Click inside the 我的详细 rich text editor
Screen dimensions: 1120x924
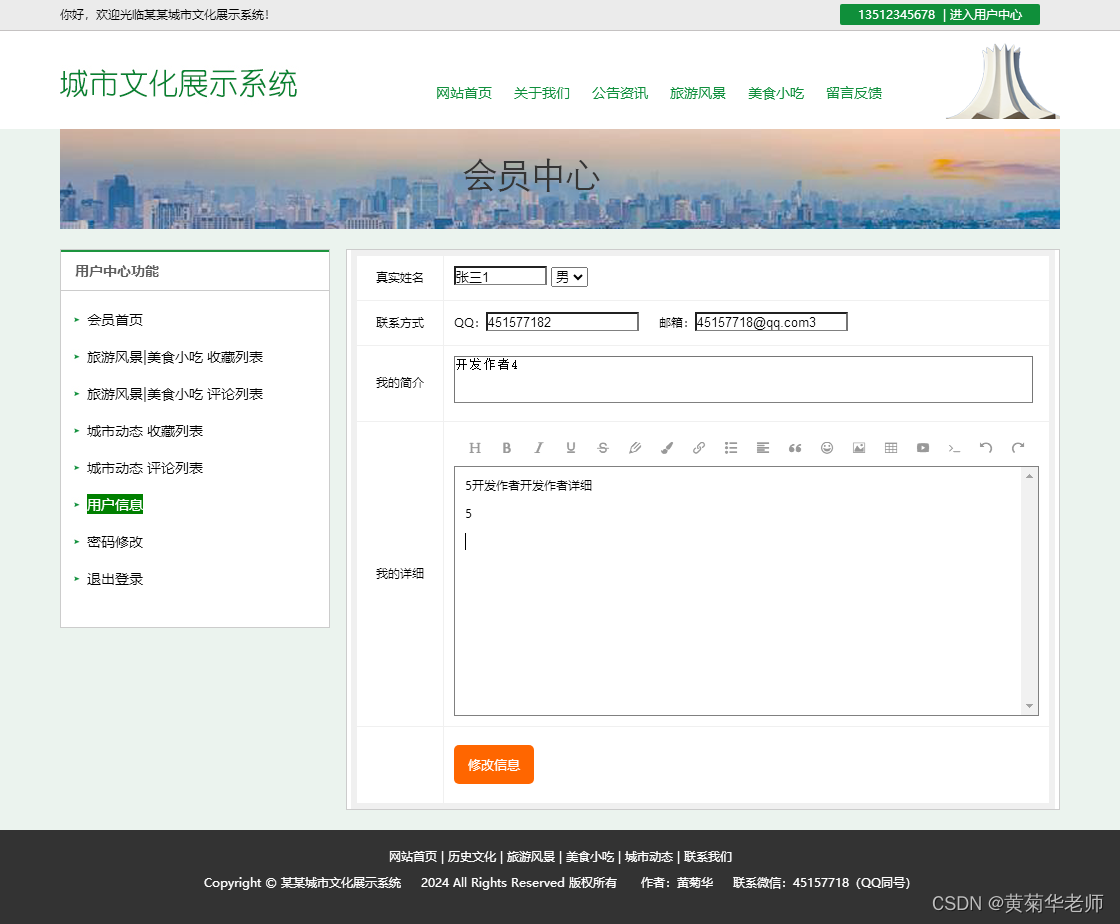tap(738, 591)
